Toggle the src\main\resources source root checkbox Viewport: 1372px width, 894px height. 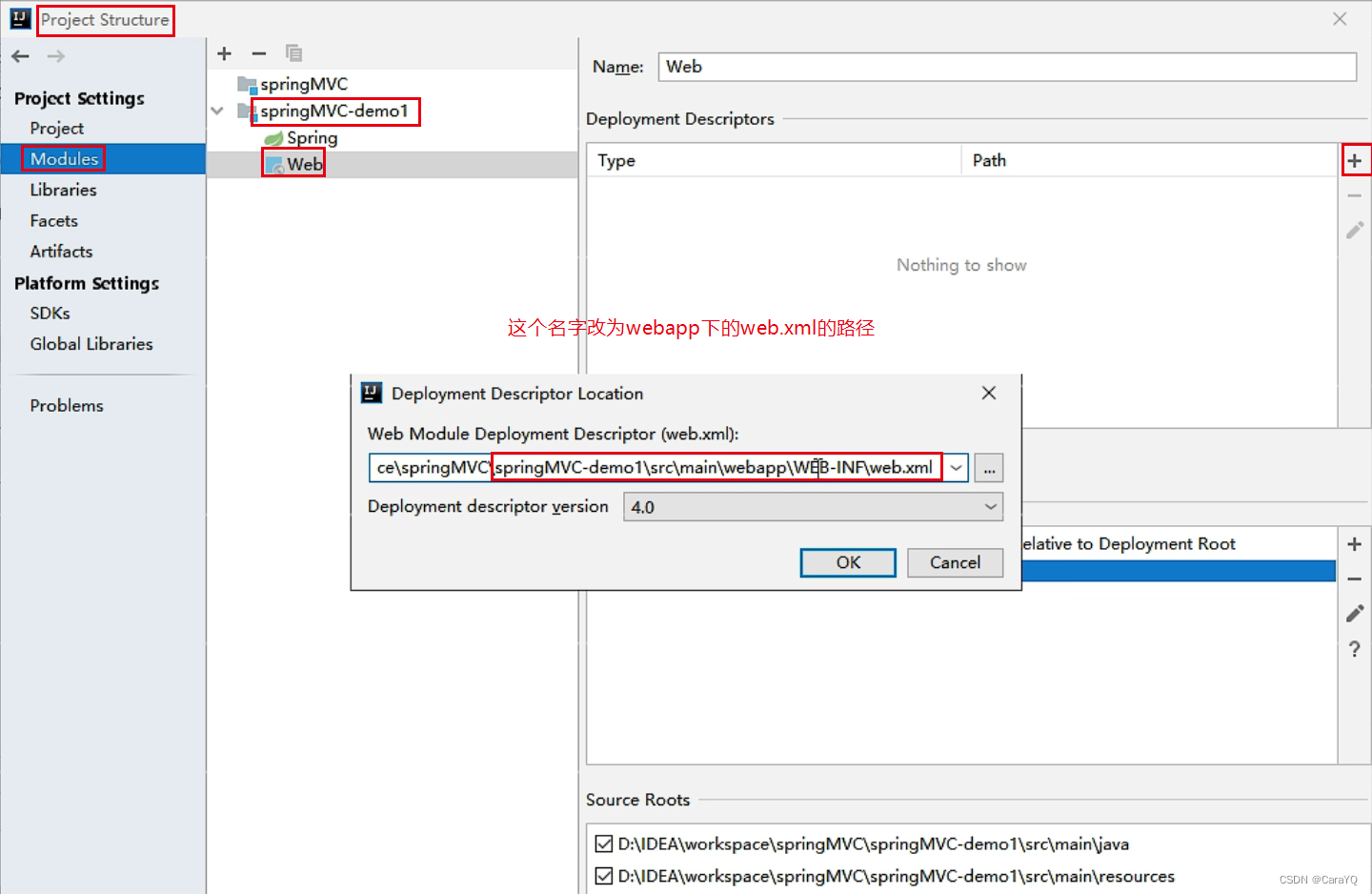(x=603, y=876)
